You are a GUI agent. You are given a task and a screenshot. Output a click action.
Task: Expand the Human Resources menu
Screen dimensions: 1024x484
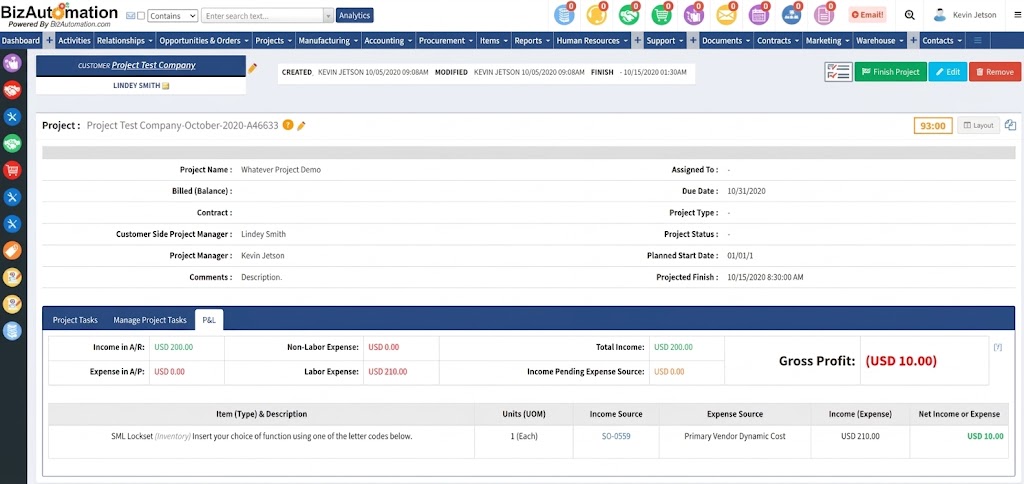point(592,40)
